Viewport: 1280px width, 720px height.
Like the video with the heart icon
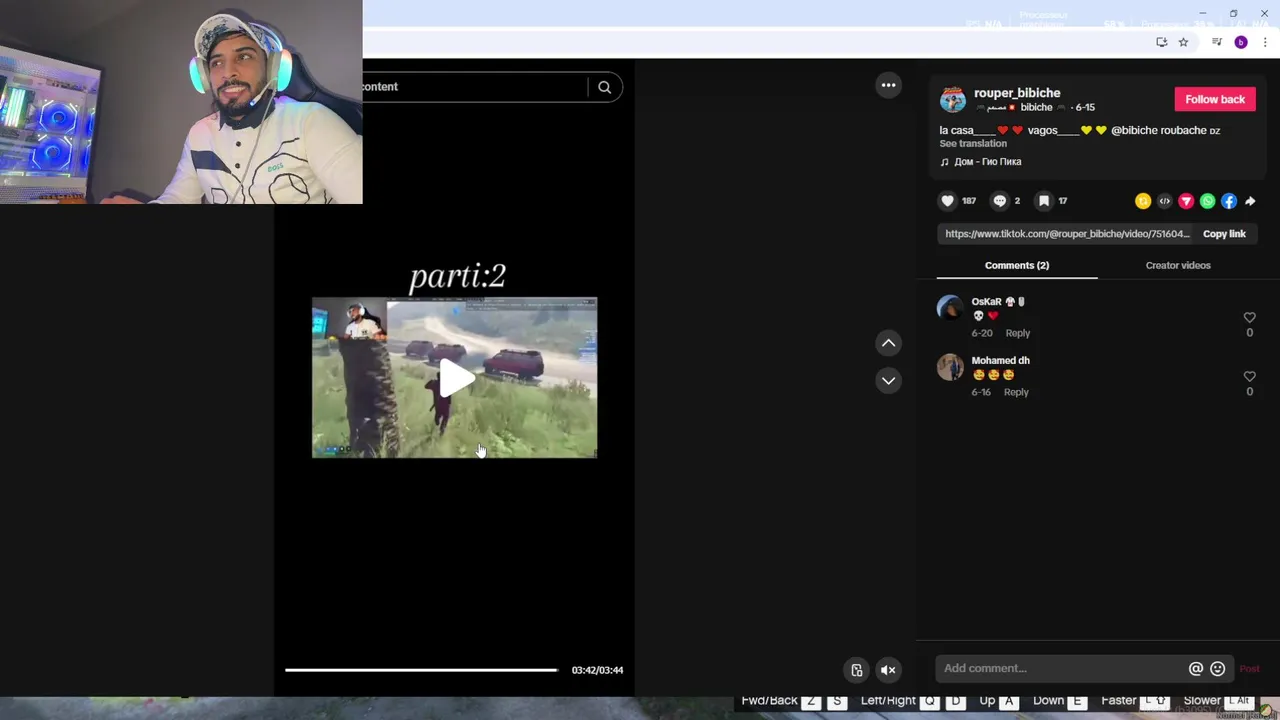pos(947,201)
